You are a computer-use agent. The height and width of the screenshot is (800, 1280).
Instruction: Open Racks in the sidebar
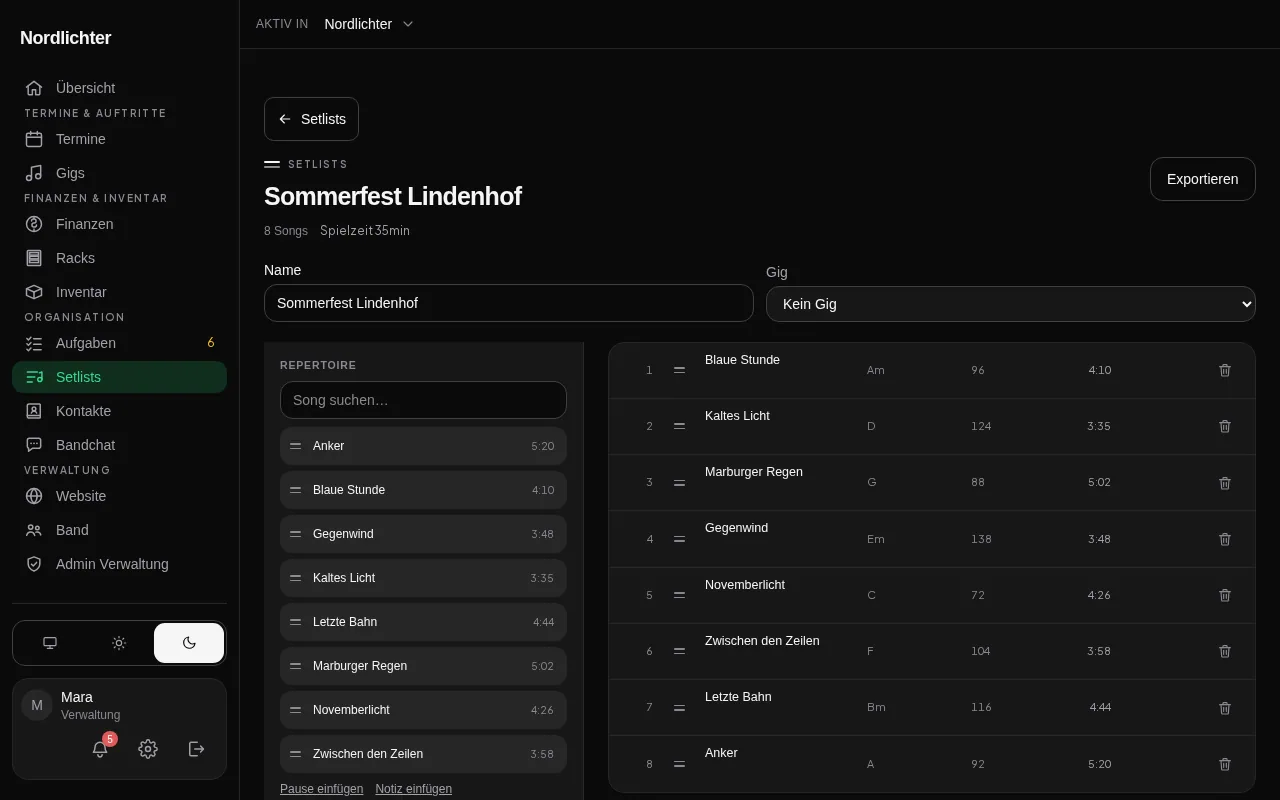pyautogui.click(x=119, y=258)
